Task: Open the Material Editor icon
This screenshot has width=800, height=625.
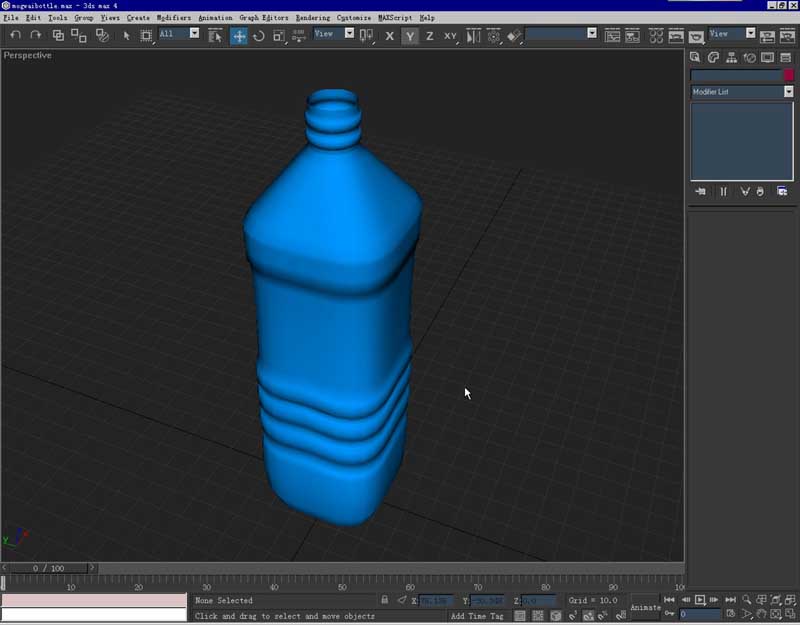Action: point(656,36)
